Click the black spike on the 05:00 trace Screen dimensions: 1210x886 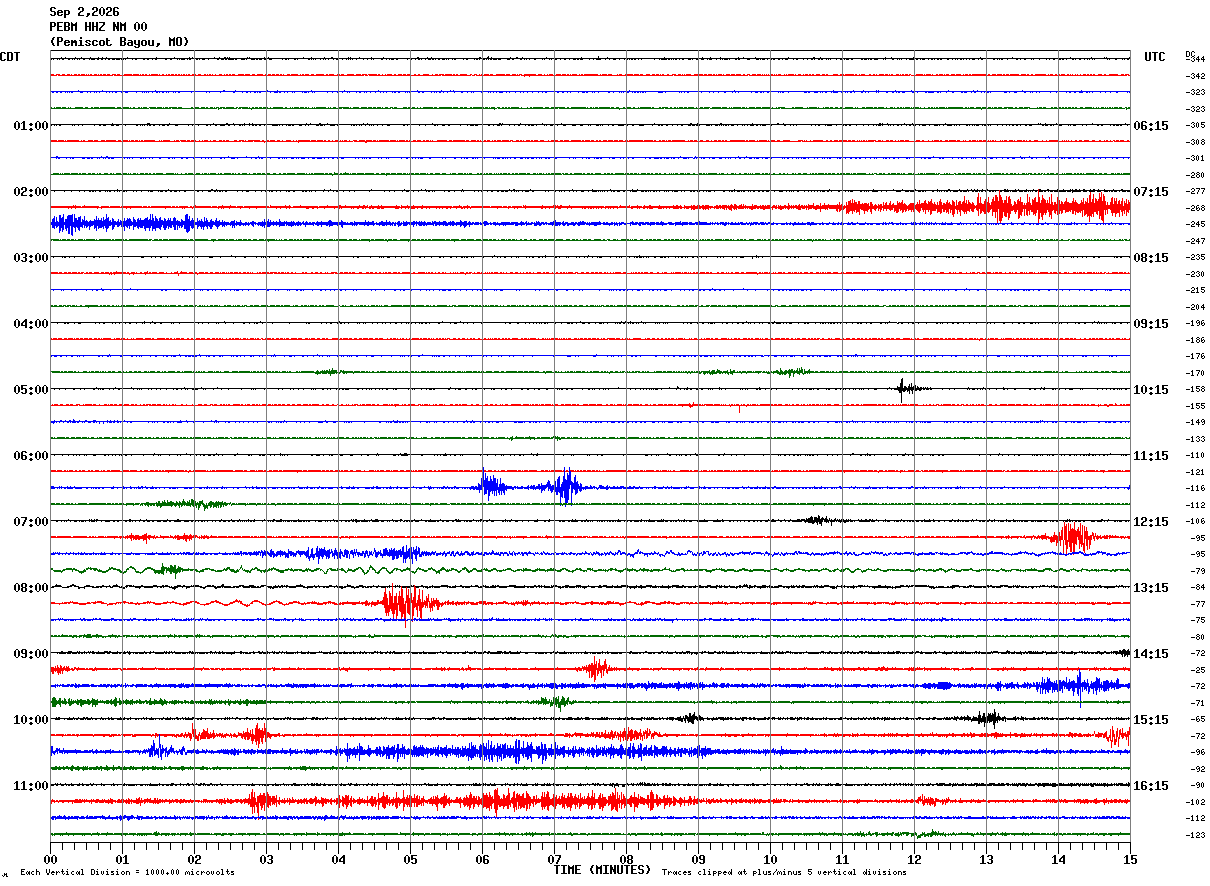coord(904,389)
